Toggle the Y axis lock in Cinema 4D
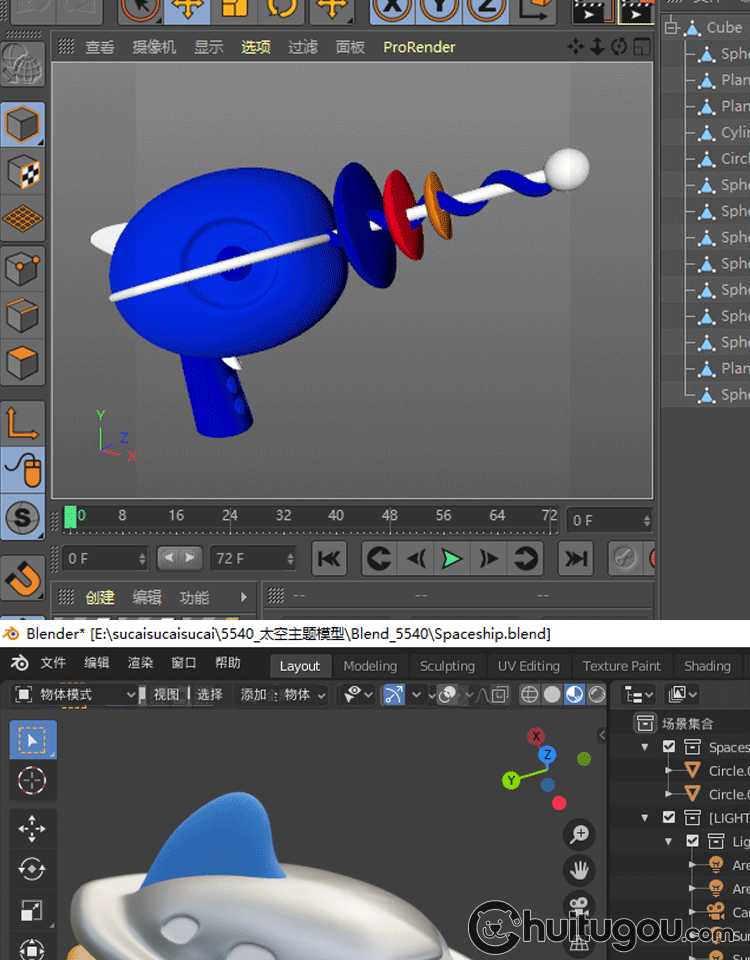The width and height of the screenshot is (750, 960). (x=439, y=9)
